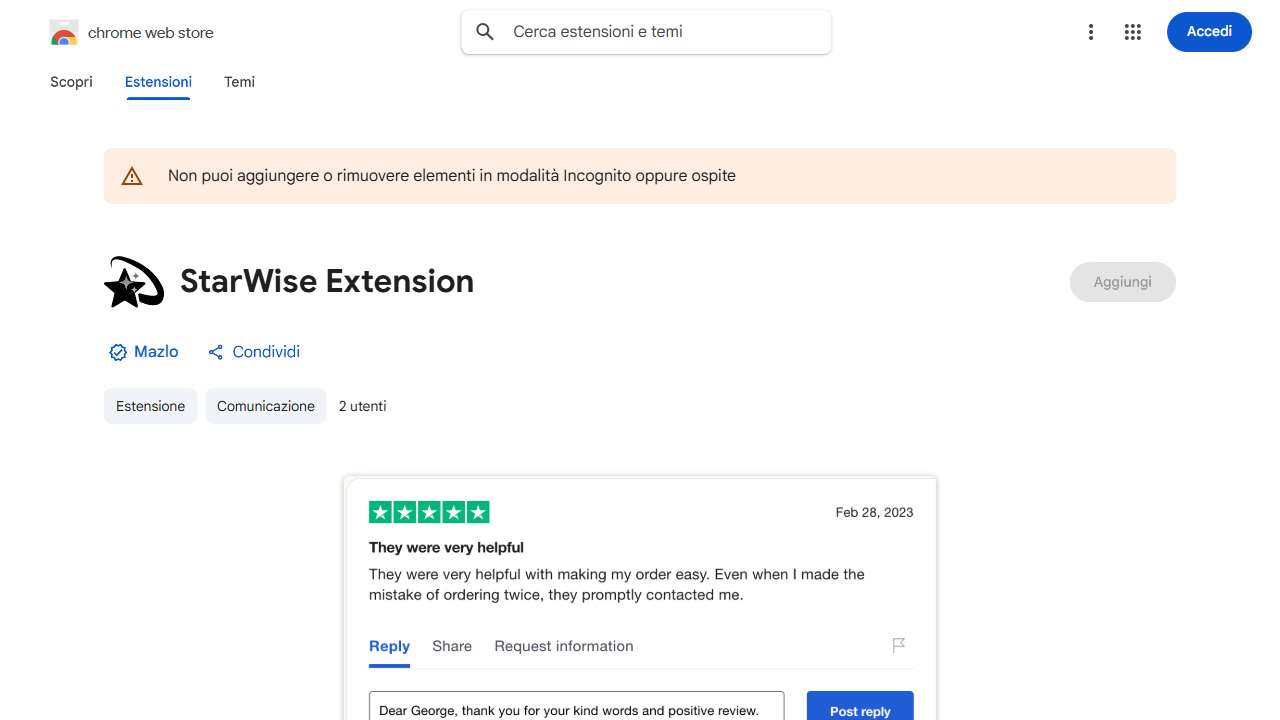Select the Estensione category chip
This screenshot has height=720, width=1280.
(150, 406)
